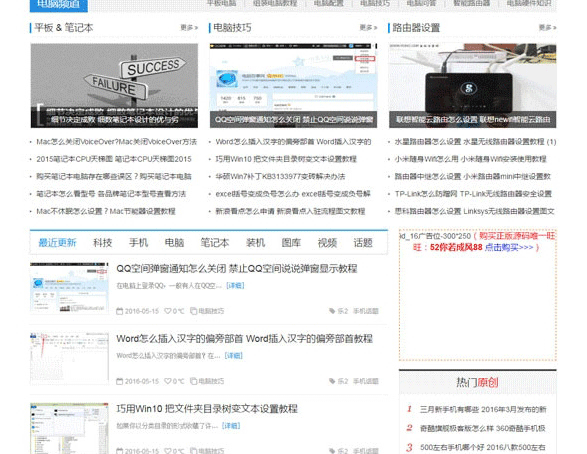
Task: Open link Mac怎么关闭VoiceOver
Action: tap(116, 142)
